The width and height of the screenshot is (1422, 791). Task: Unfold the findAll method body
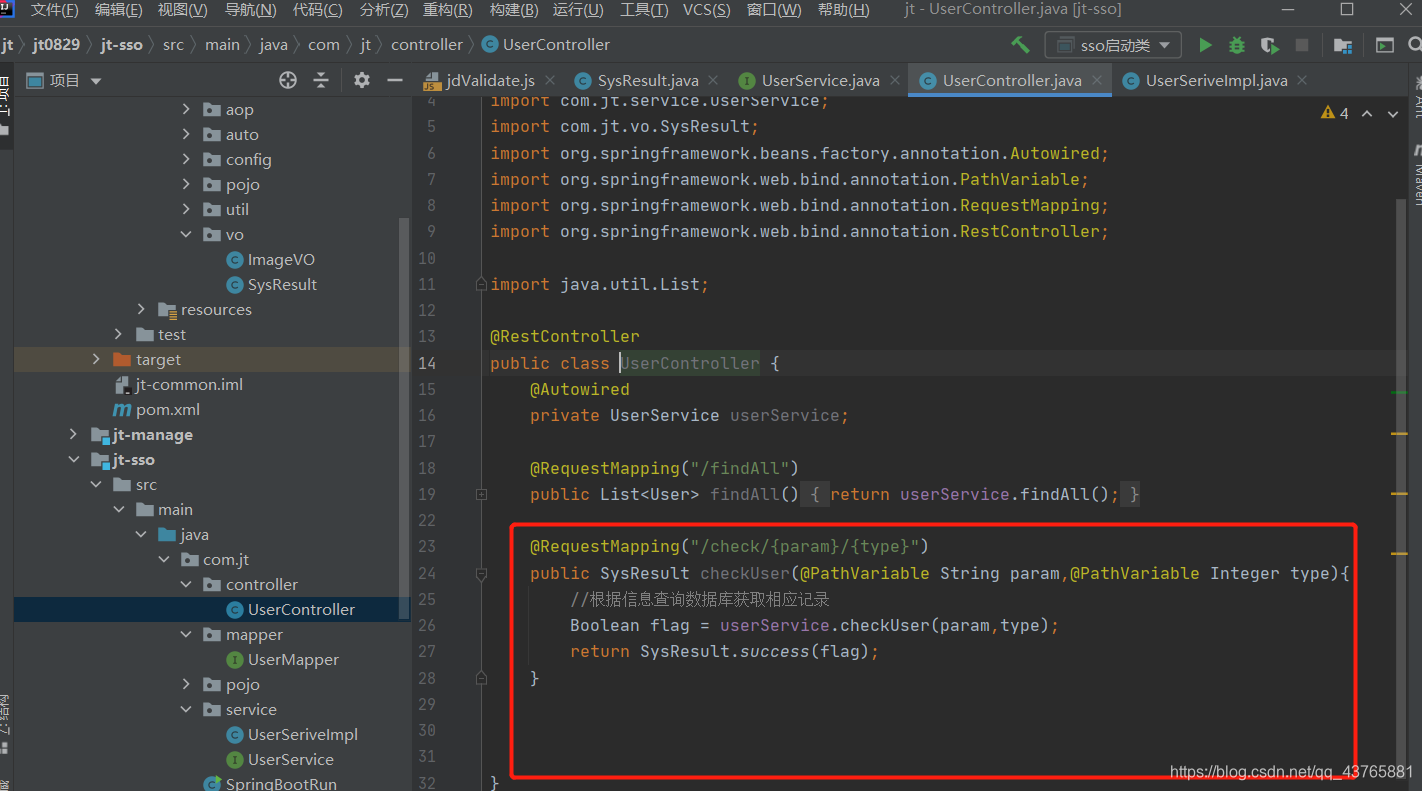[482, 494]
